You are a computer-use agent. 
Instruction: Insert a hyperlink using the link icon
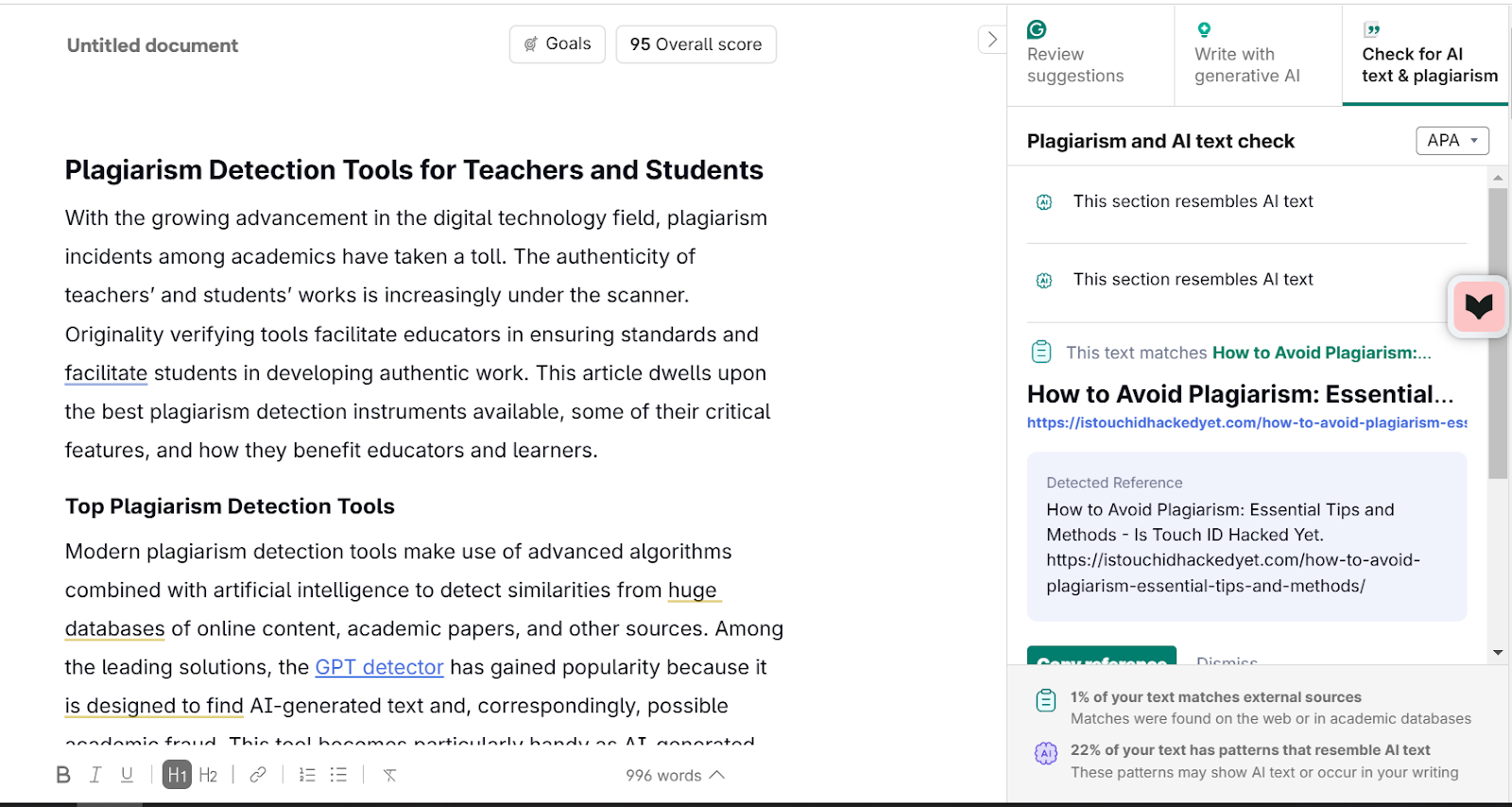pyautogui.click(x=258, y=775)
